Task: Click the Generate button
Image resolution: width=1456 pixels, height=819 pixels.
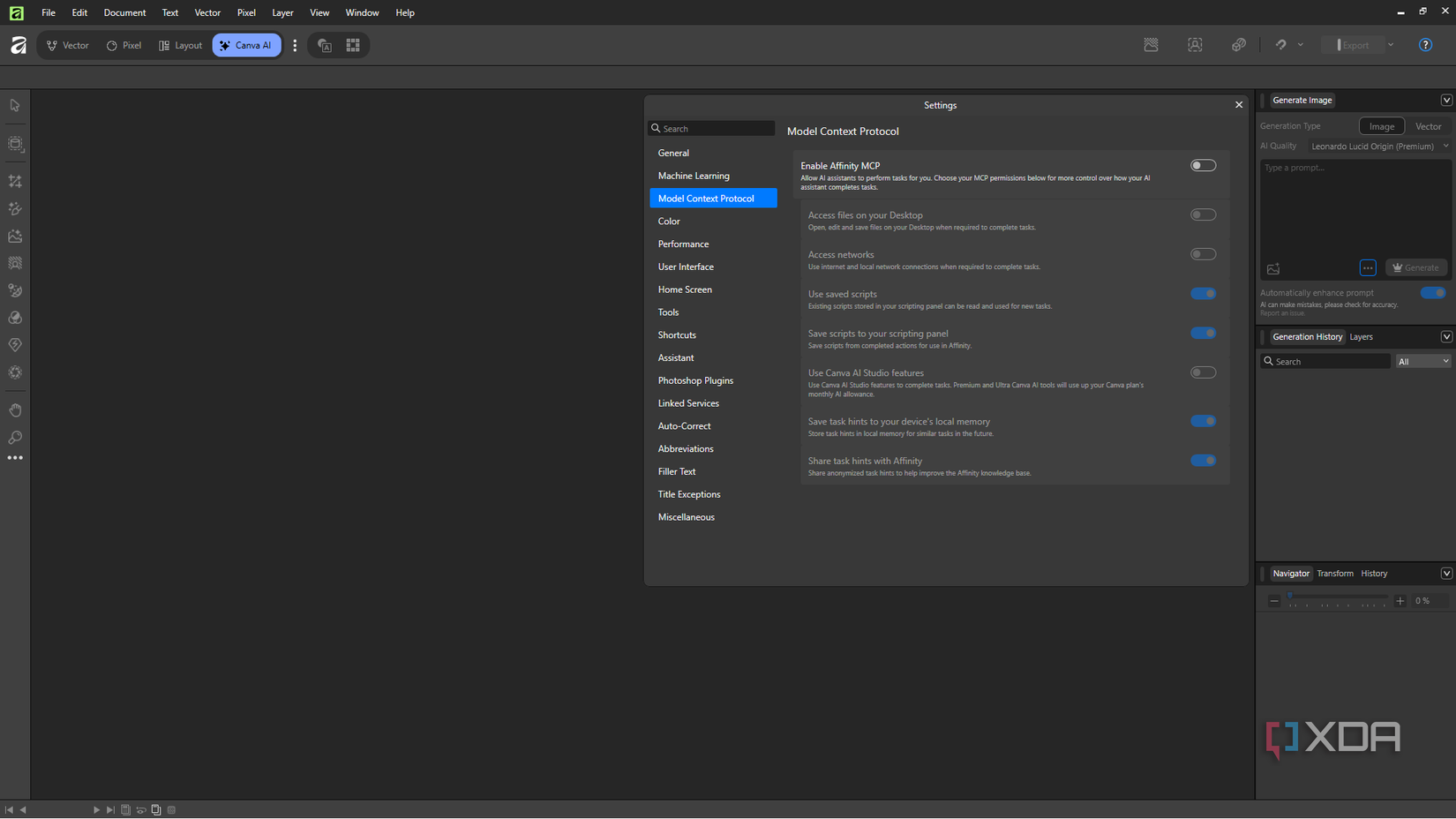Action: (x=1416, y=267)
